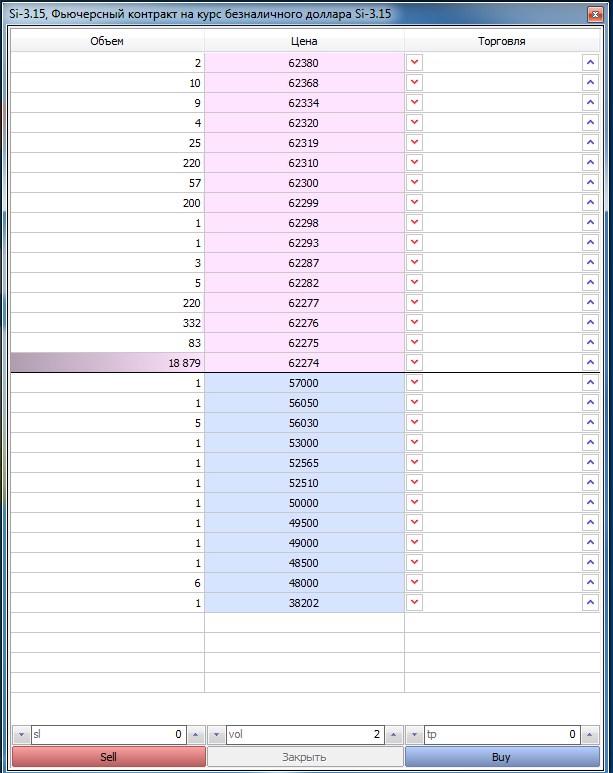Click red sell arrow at price 62274
The width and height of the screenshot is (613, 773).
click(x=414, y=362)
